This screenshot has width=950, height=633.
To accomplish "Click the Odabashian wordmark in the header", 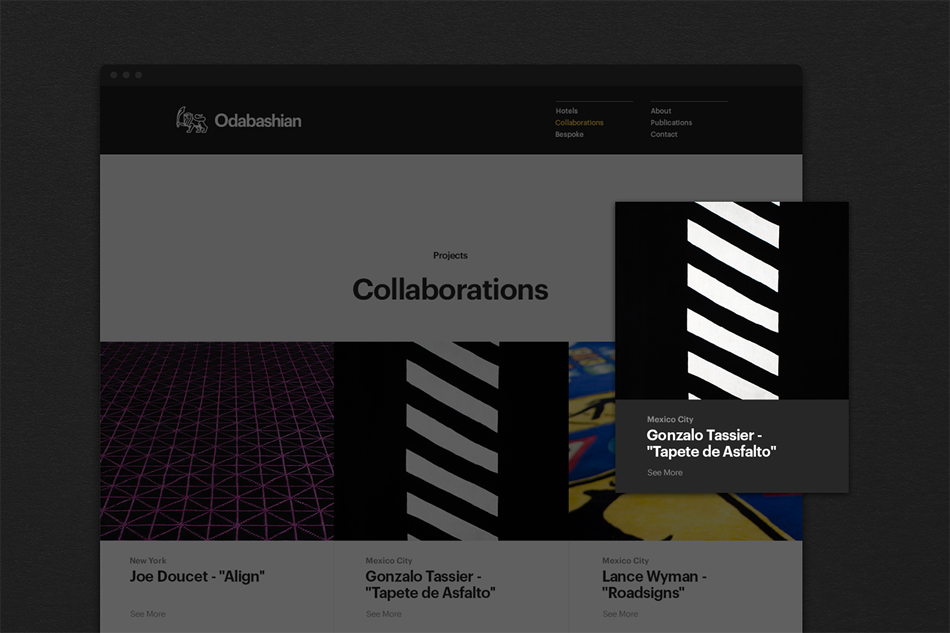I will tap(257, 121).
